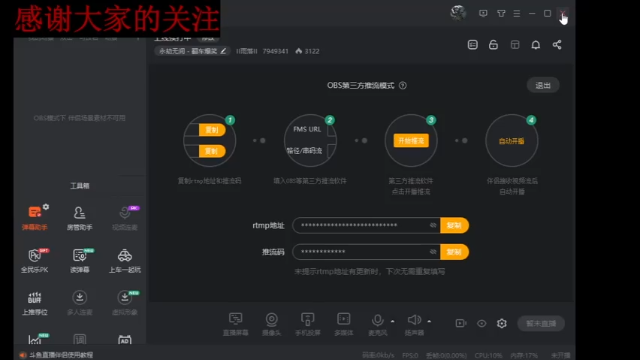Click the help question mark next to OBS mode title

tap(402, 85)
